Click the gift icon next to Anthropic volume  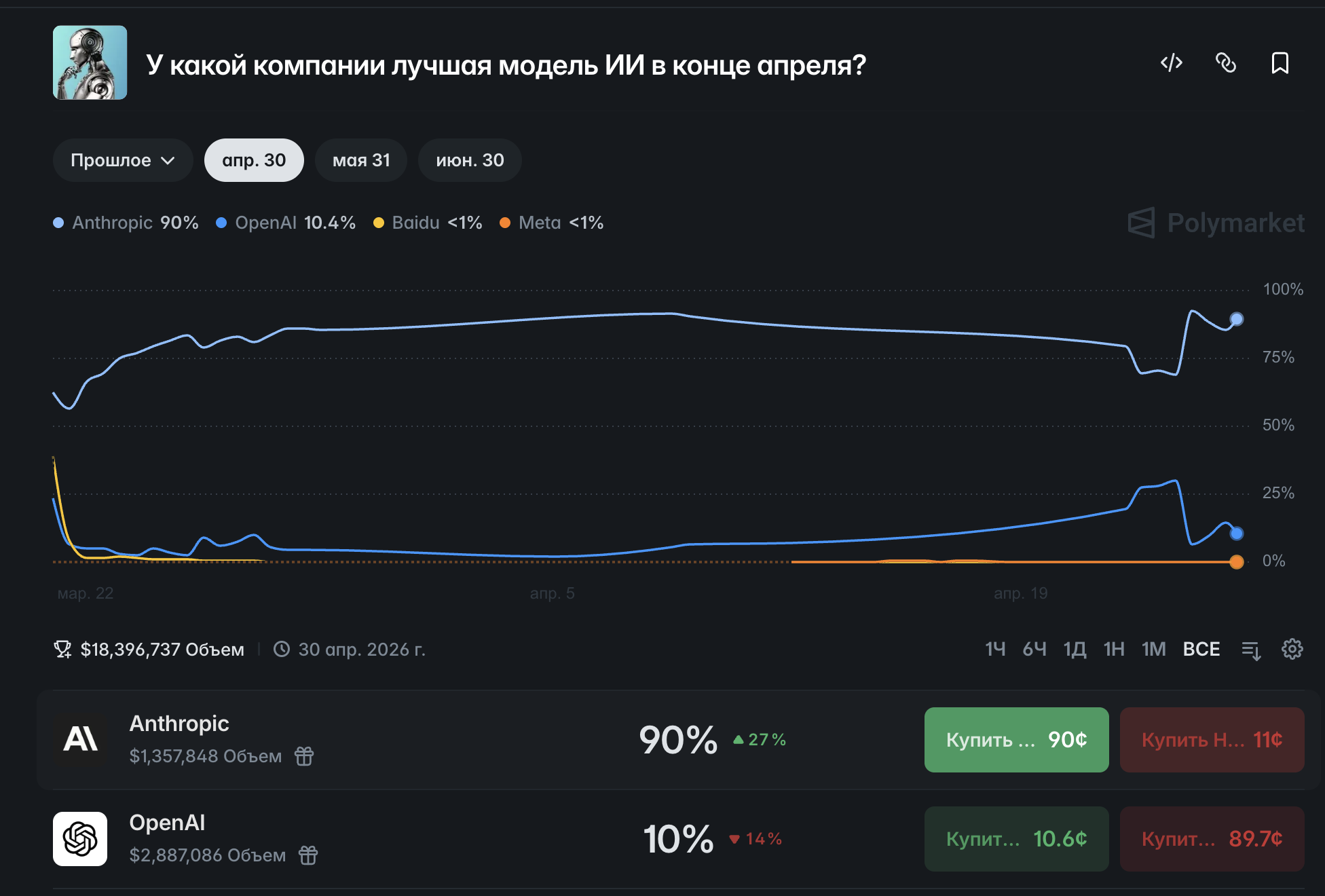[303, 755]
